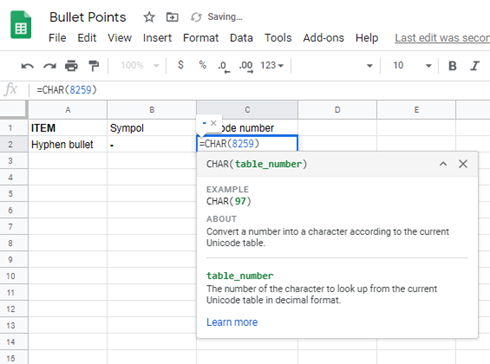Star the Bullet Points document
Image resolution: width=490 pixels, height=364 pixels.
tap(149, 17)
